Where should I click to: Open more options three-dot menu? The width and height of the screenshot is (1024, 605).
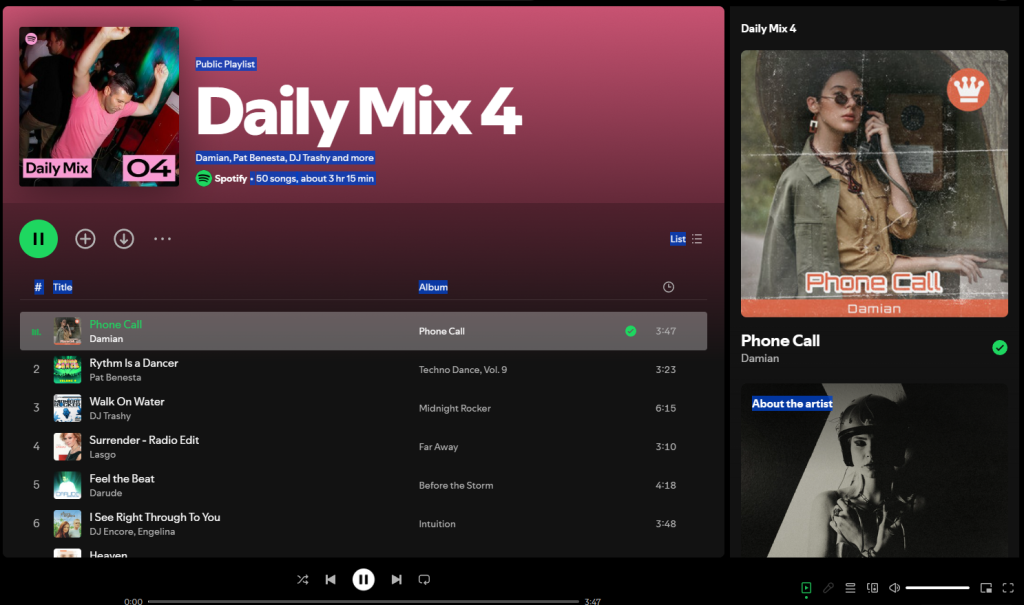tap(163, 239)
